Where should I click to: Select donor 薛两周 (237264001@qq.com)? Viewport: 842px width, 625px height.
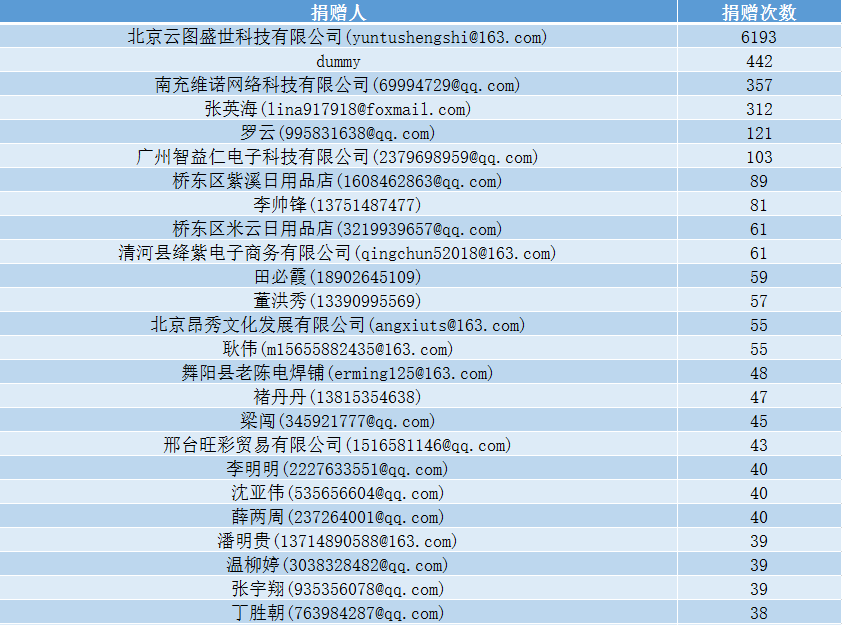[x=338, y=517]
